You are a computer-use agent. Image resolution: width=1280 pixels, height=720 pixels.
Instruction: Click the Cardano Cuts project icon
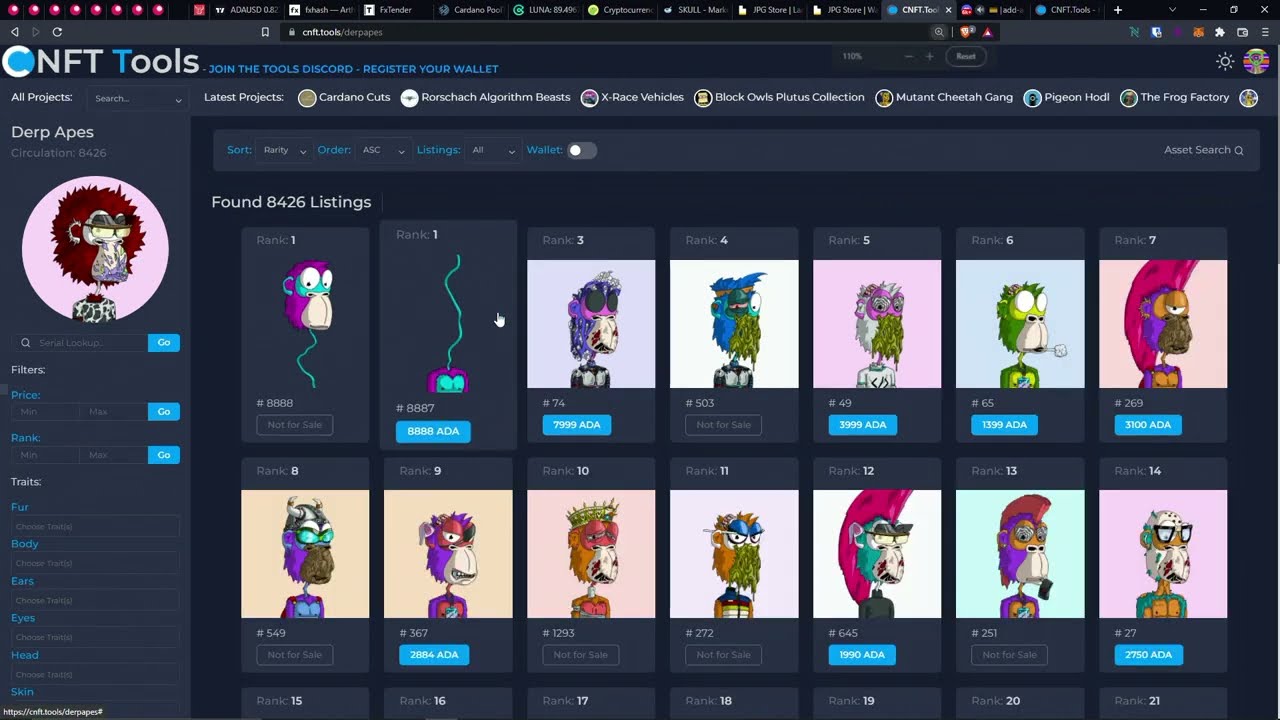click(x=307, y=98)
